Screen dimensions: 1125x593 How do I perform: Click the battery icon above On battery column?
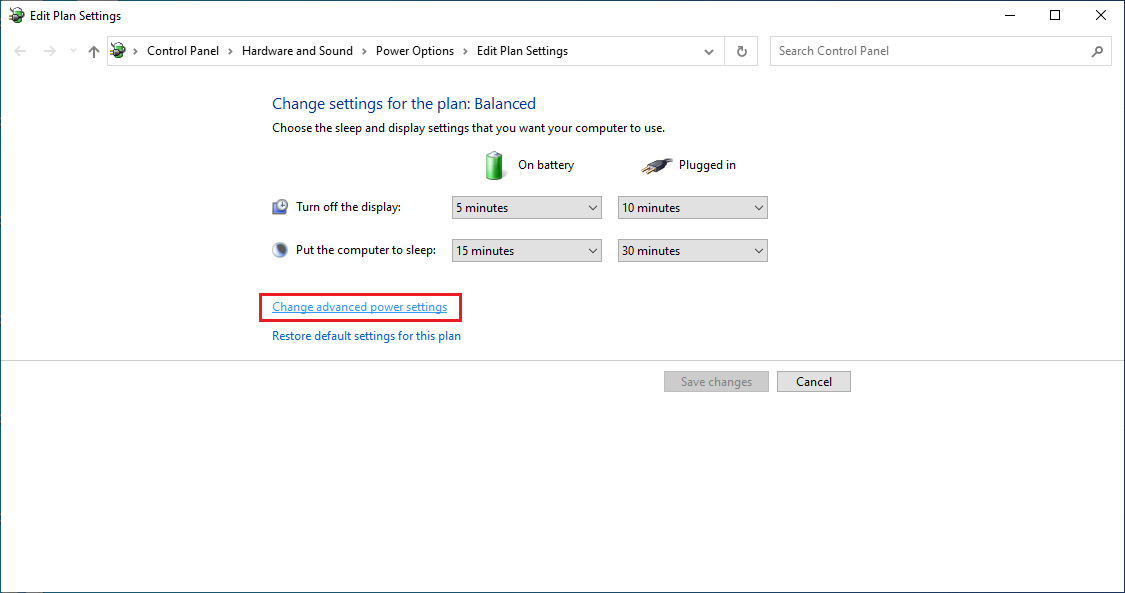[494, 164]
